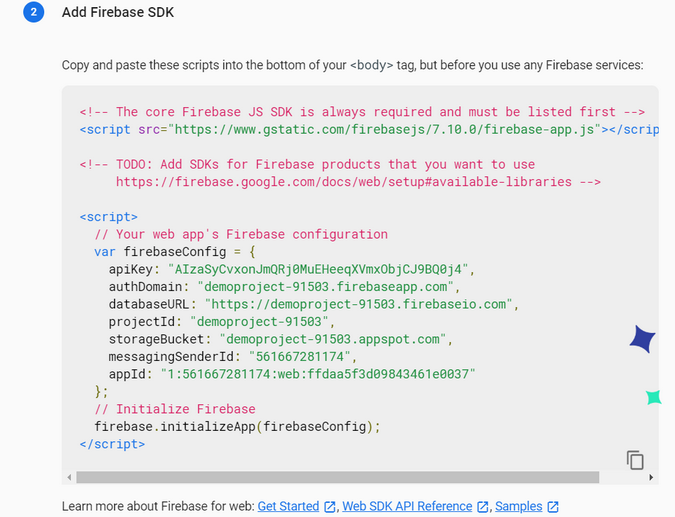This screenshot has height=517, width=675.
Task: Open the Get Started link
Action: pyautogui.click(x=288, y=507)
